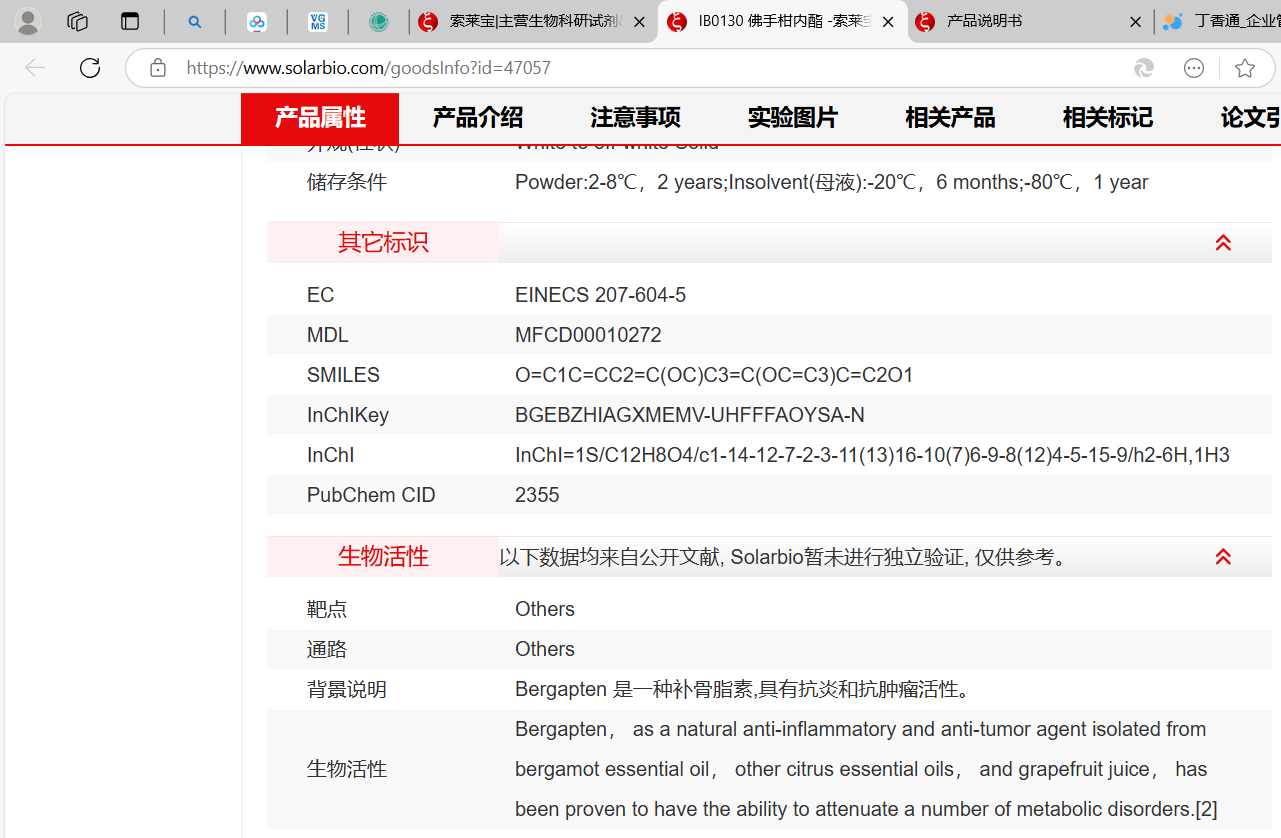Collapse the 其它标识 section with the chevron

tap(1223, 242)
